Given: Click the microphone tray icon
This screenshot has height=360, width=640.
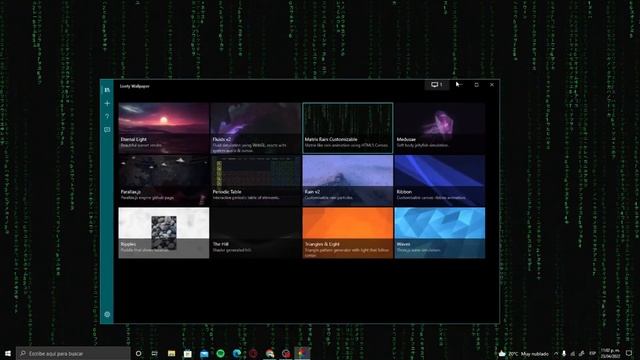Looking at the screenshot, I should tap(564, 353).
